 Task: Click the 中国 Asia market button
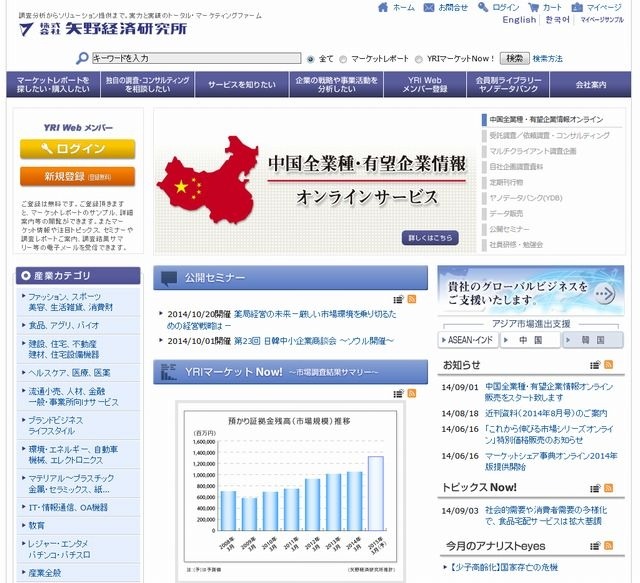531,340
